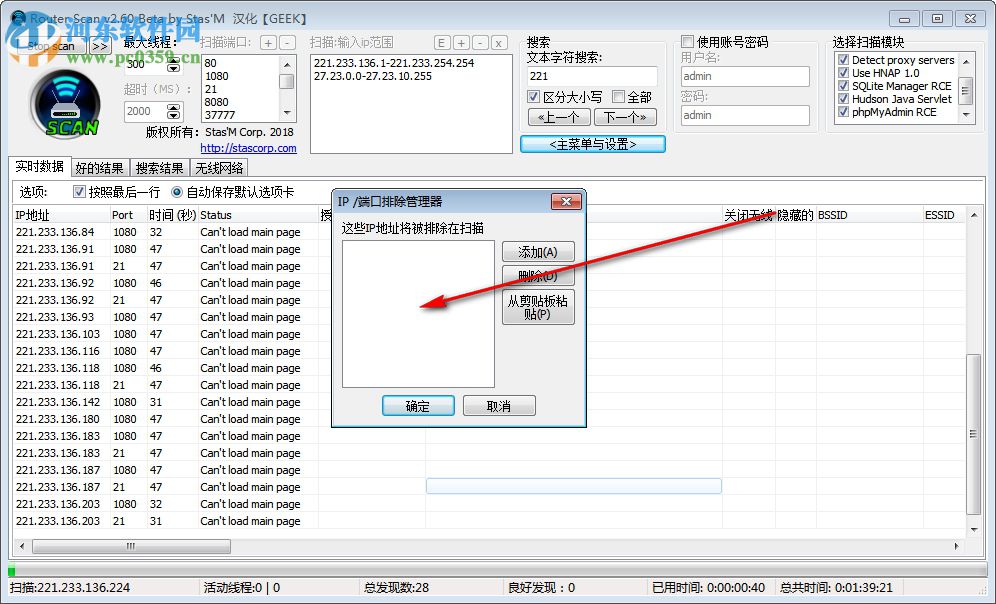This screenshot has height=604, width=996.
Task: Increase max threads with the up stepper arrow
Action: coord(175,58)
